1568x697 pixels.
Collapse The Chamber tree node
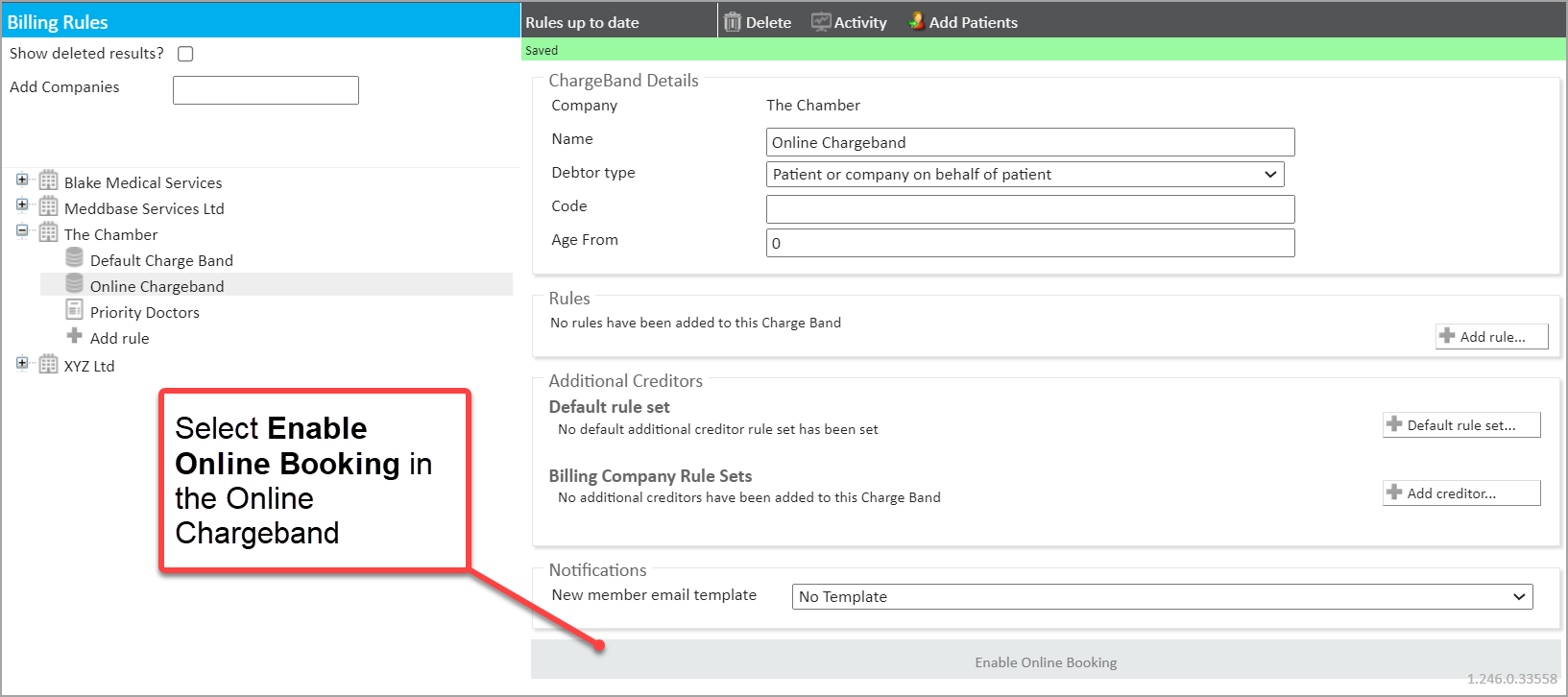[x=22, y=231]
